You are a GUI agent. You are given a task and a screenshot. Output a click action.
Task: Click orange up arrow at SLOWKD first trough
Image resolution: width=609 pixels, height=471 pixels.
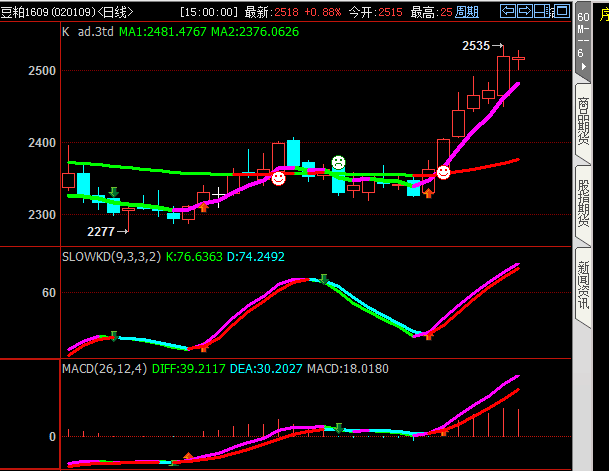click(x=204, y=348)
